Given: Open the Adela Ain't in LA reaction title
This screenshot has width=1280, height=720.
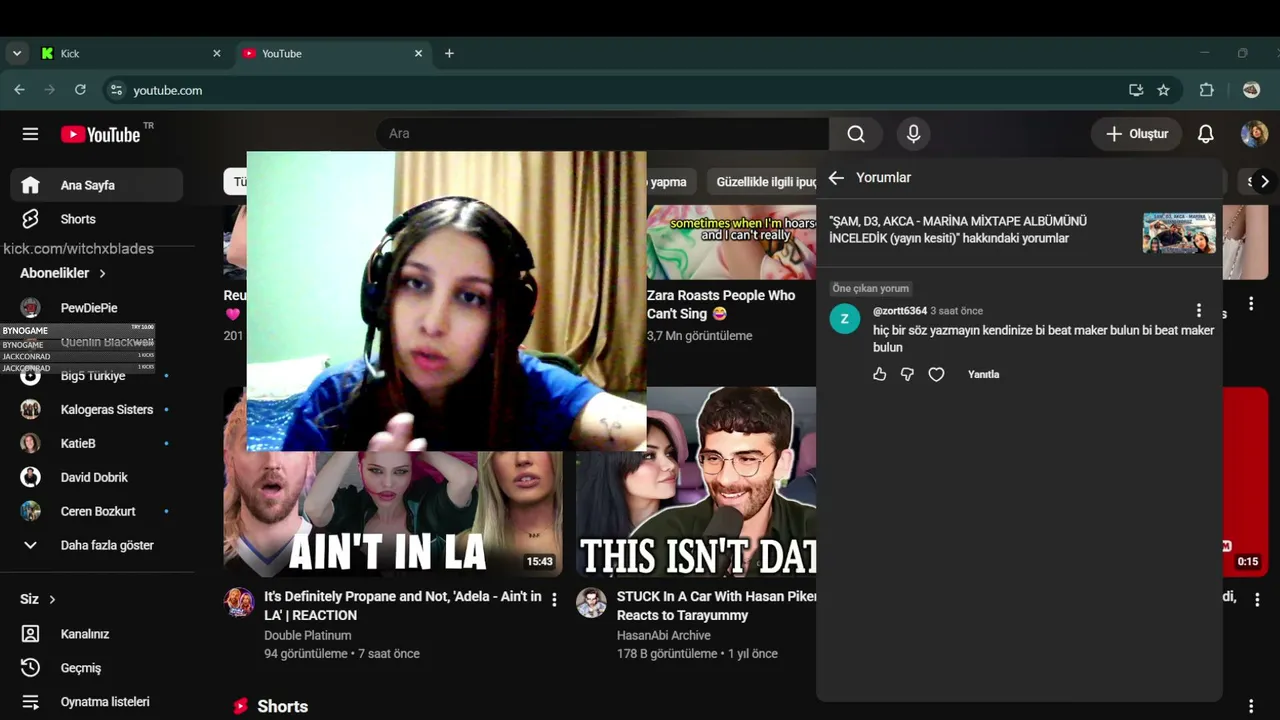Looking at the screenshot, I should (403, 606).
